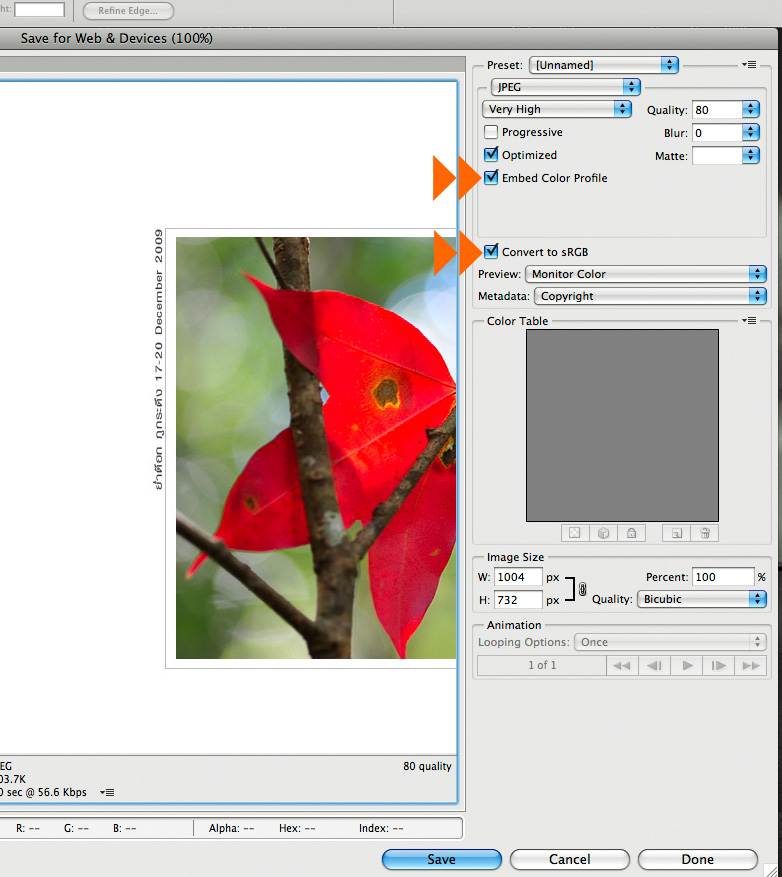This screenshot has width=782, height=877.
Task: Click the web-safe cube icon under Color Table
Action: [x=604, y=533]
